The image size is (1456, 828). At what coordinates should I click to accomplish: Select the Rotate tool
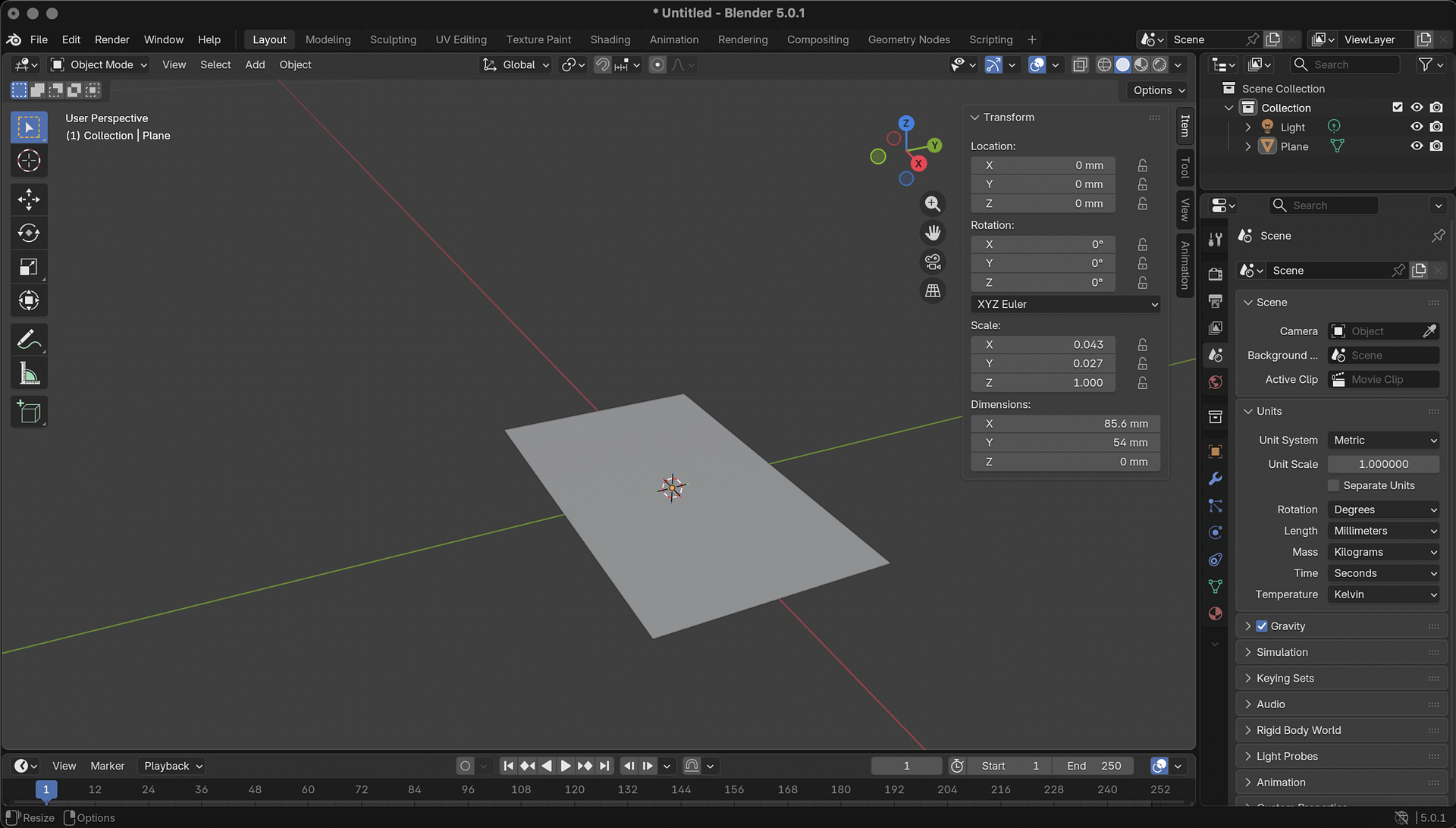pos(29,234)
